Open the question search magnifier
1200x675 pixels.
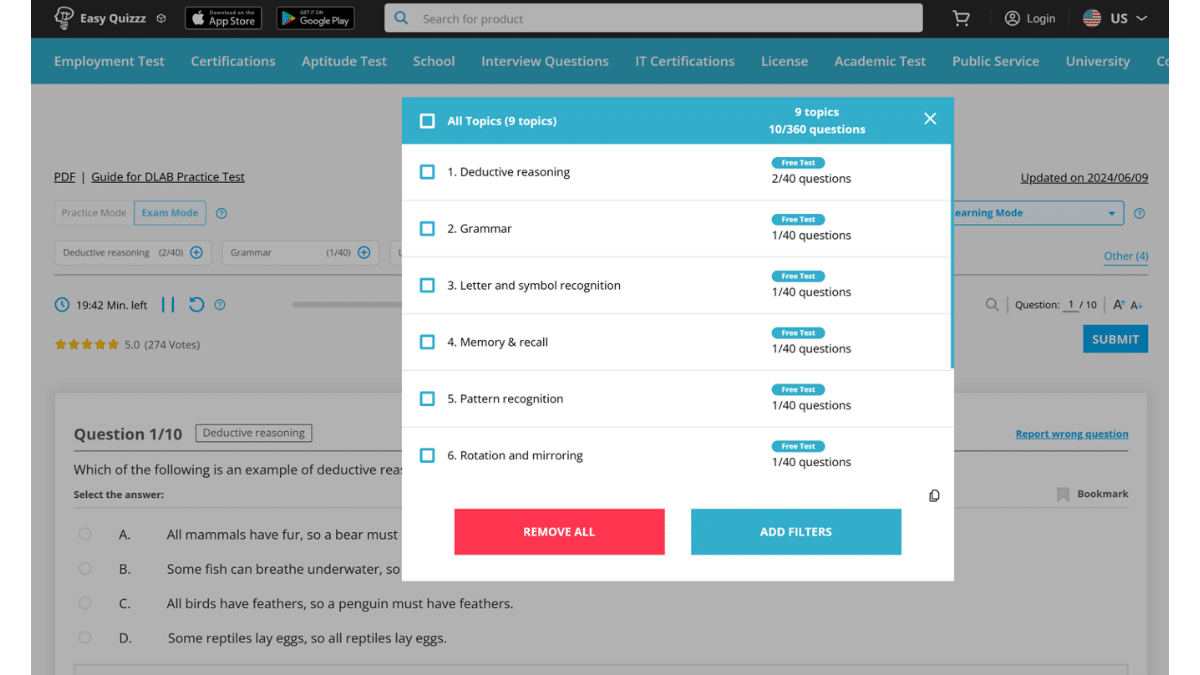pyautogui.click(x=992, y=304)
